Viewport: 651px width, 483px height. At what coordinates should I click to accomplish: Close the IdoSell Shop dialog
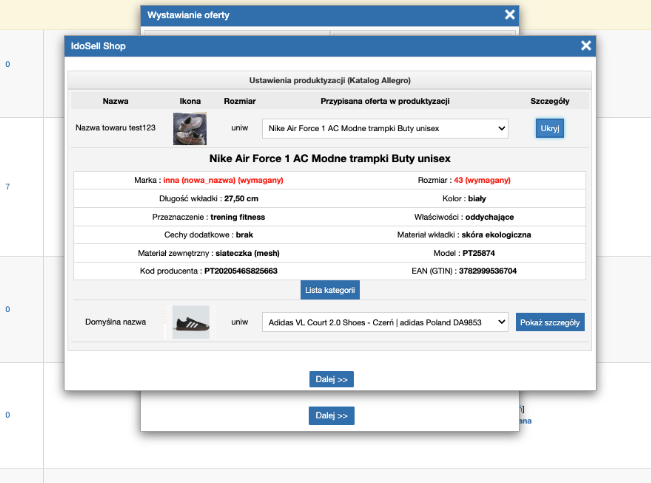click(x=586, y=46)
